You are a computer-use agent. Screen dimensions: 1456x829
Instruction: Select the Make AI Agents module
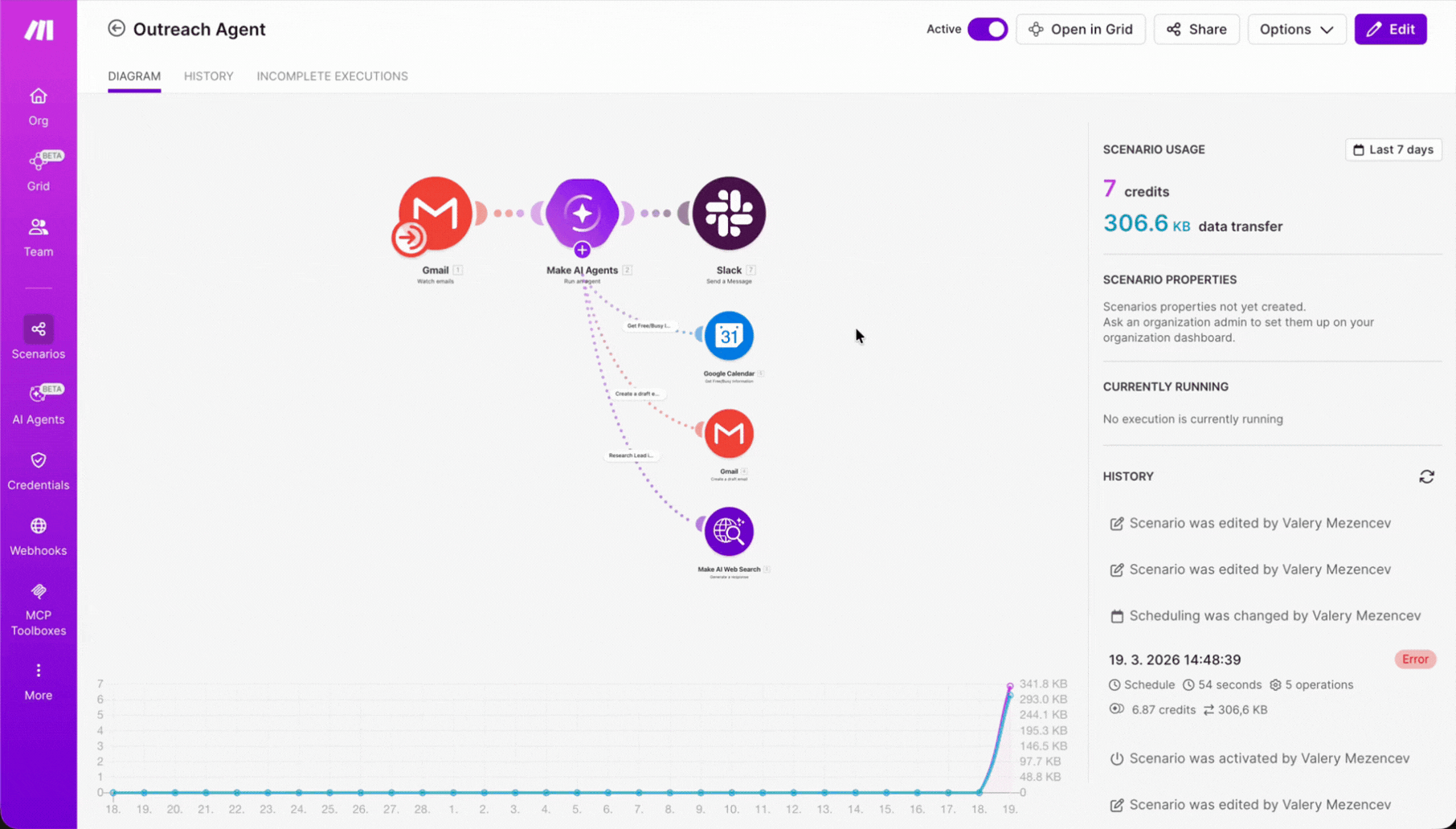(x=582, y=214)
